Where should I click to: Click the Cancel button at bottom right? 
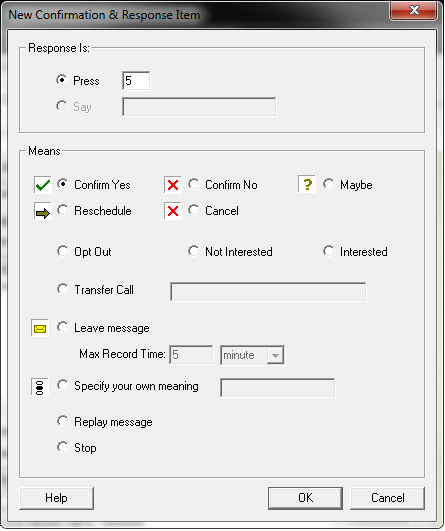pos(387,498)
